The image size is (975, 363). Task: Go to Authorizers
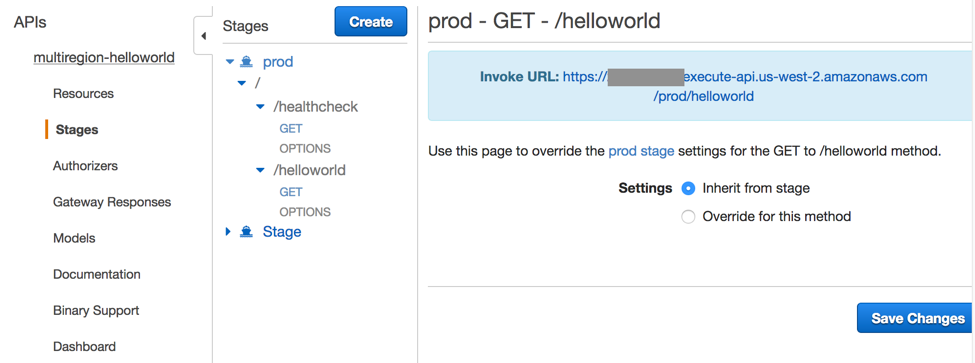(85, 166)
